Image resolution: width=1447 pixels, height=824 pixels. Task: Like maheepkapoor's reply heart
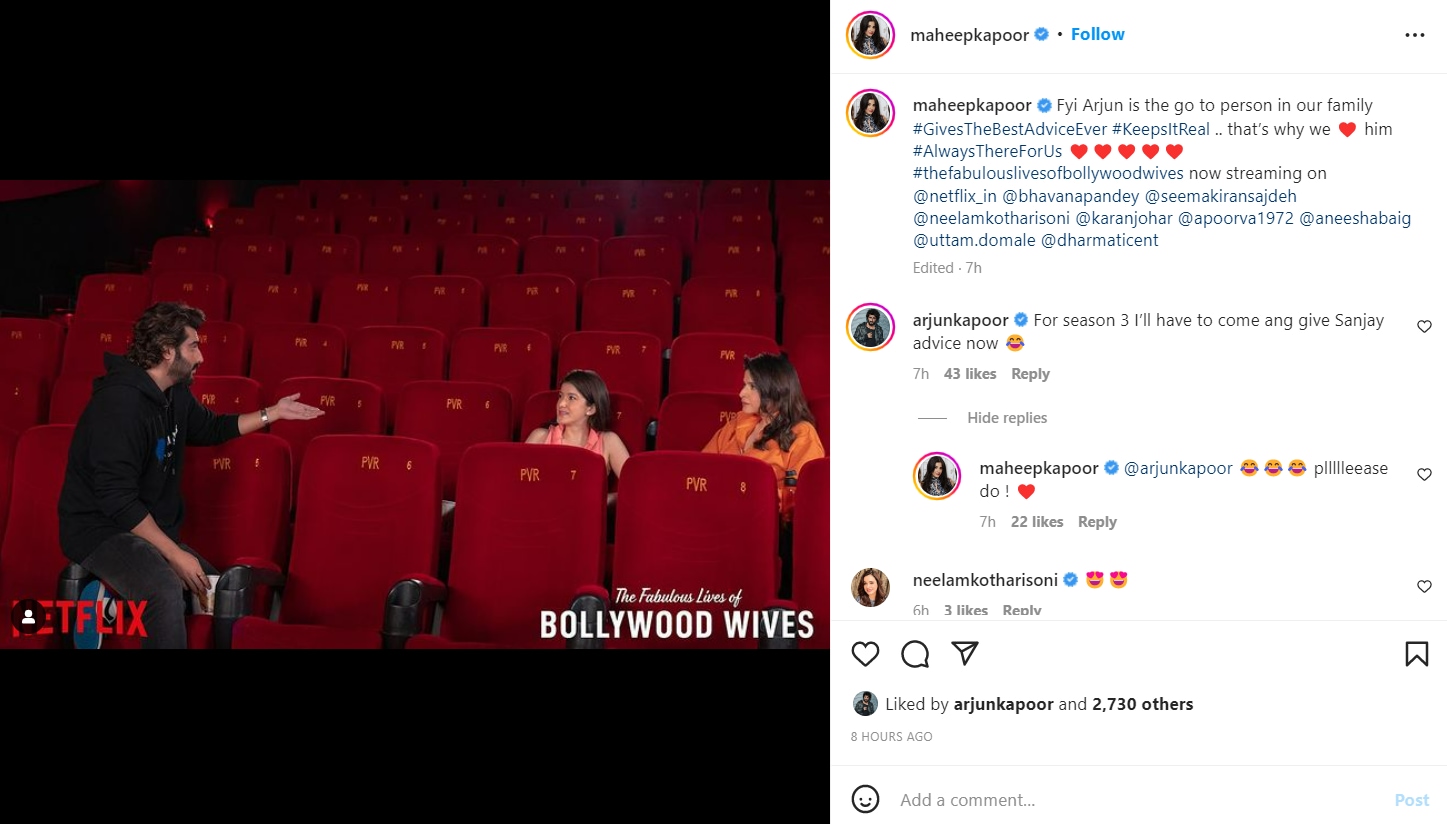click(x=1424, y=475)
